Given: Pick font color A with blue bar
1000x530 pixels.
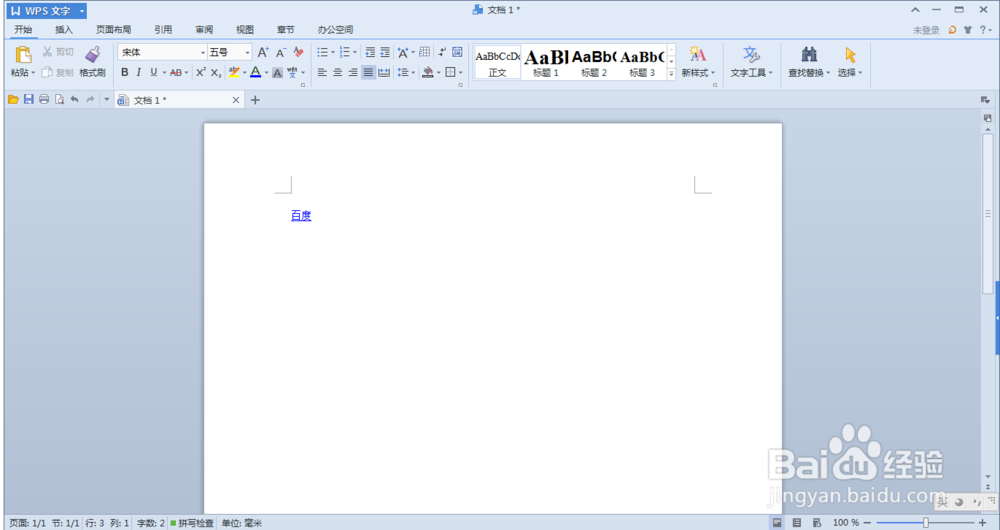Looking at the screenshot, I should pyautogui.click(x=255, y=73).
